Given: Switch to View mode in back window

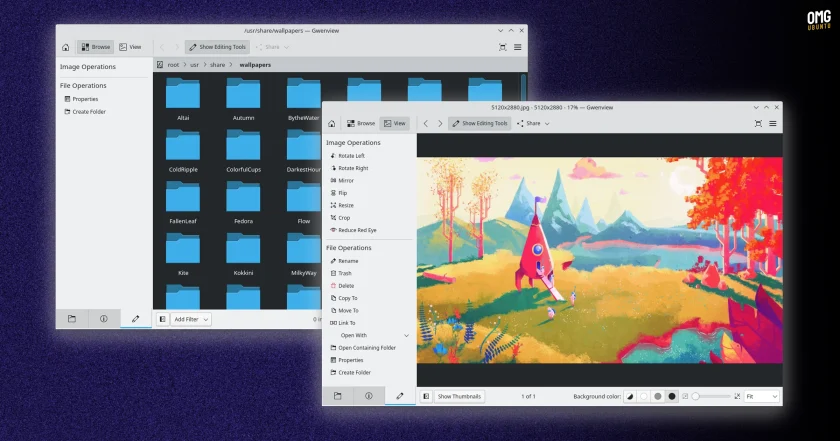Looking at the screenshot, I should coord(130,47).
